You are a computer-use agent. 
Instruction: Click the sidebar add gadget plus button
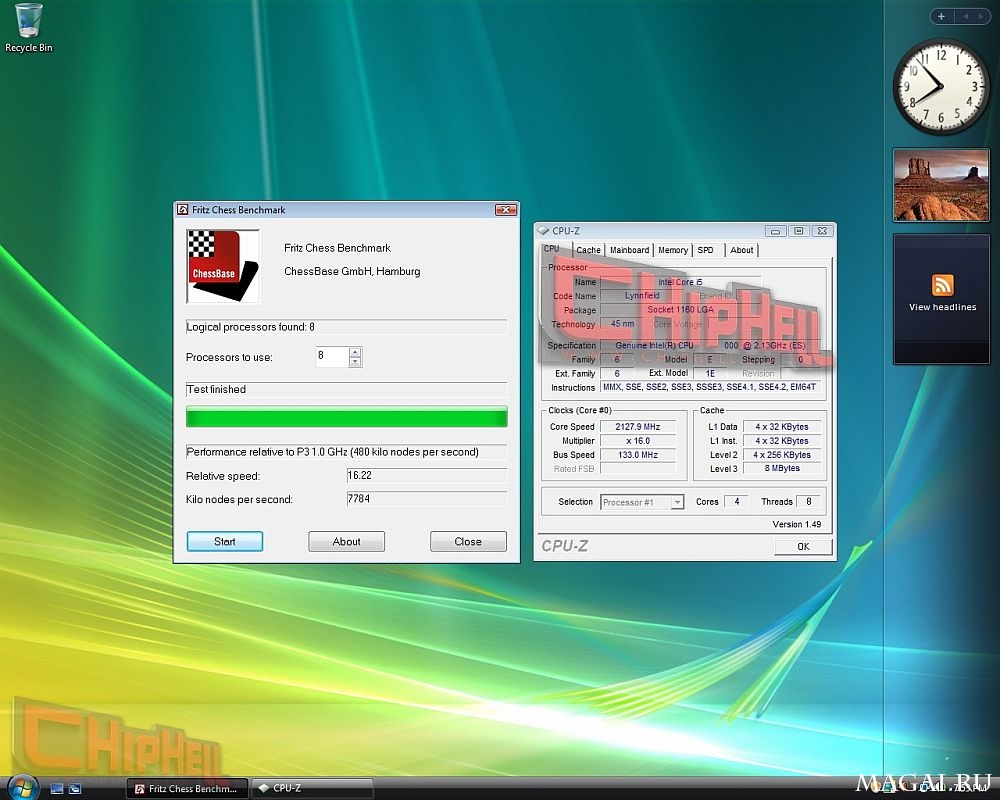(x=941, y=17)
